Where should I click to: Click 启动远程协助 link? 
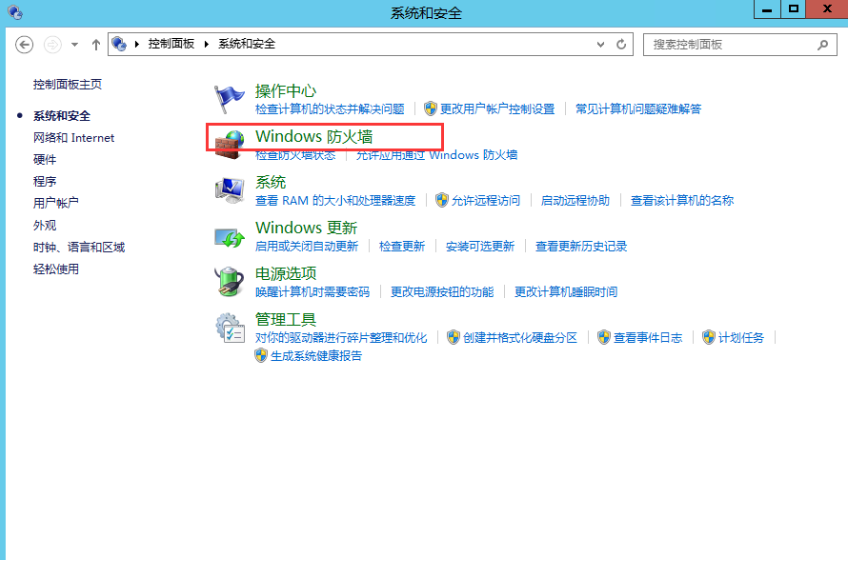tap(575, 201)
